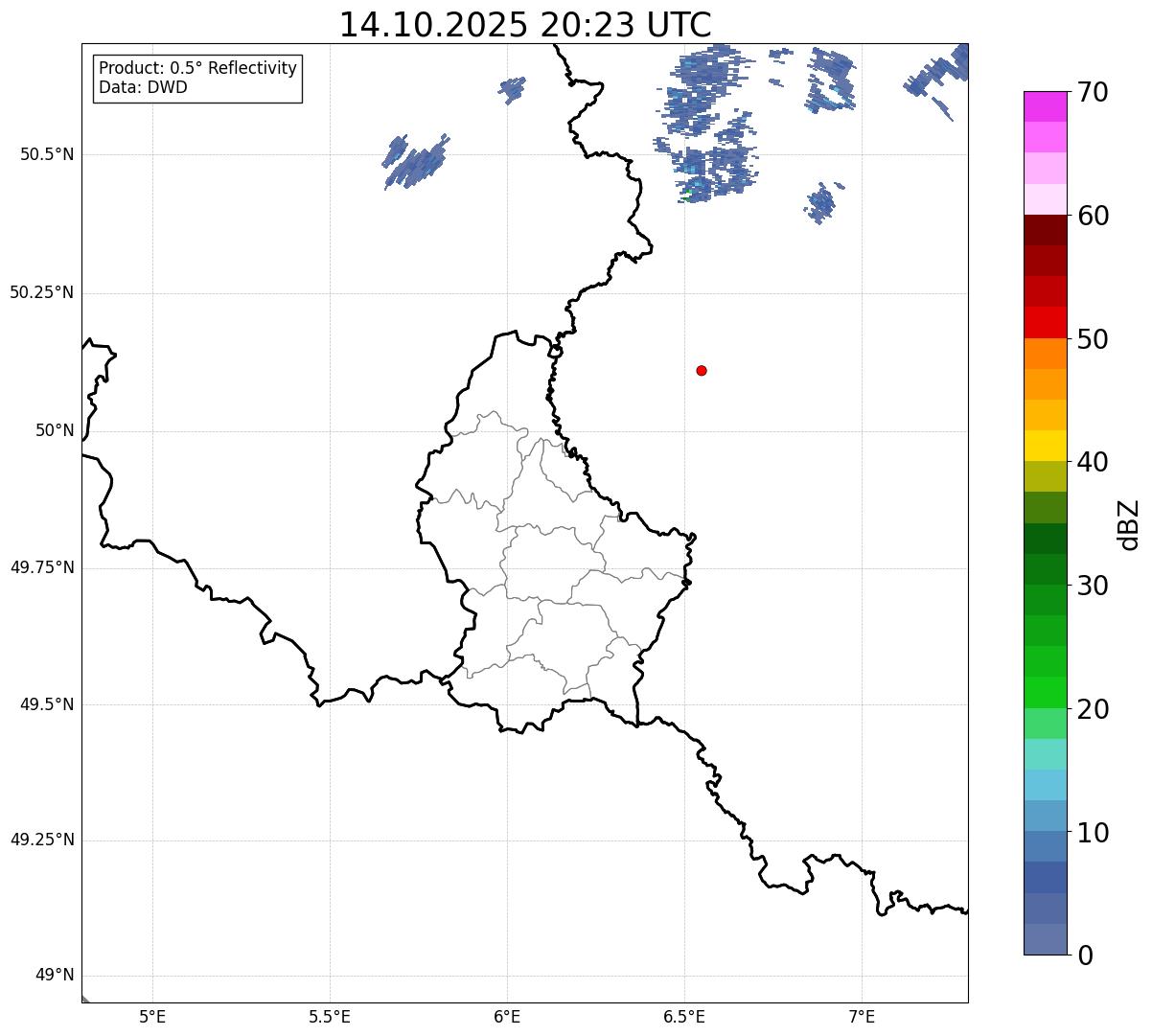Click the colorbar tick label 60
Viewport: 1152px width, 1036px height.
(1092, 216)
